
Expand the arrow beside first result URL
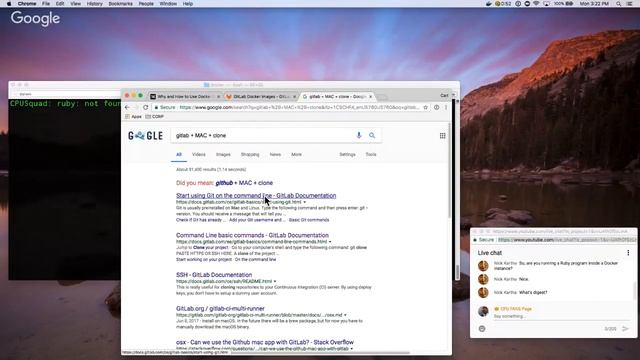304,202
